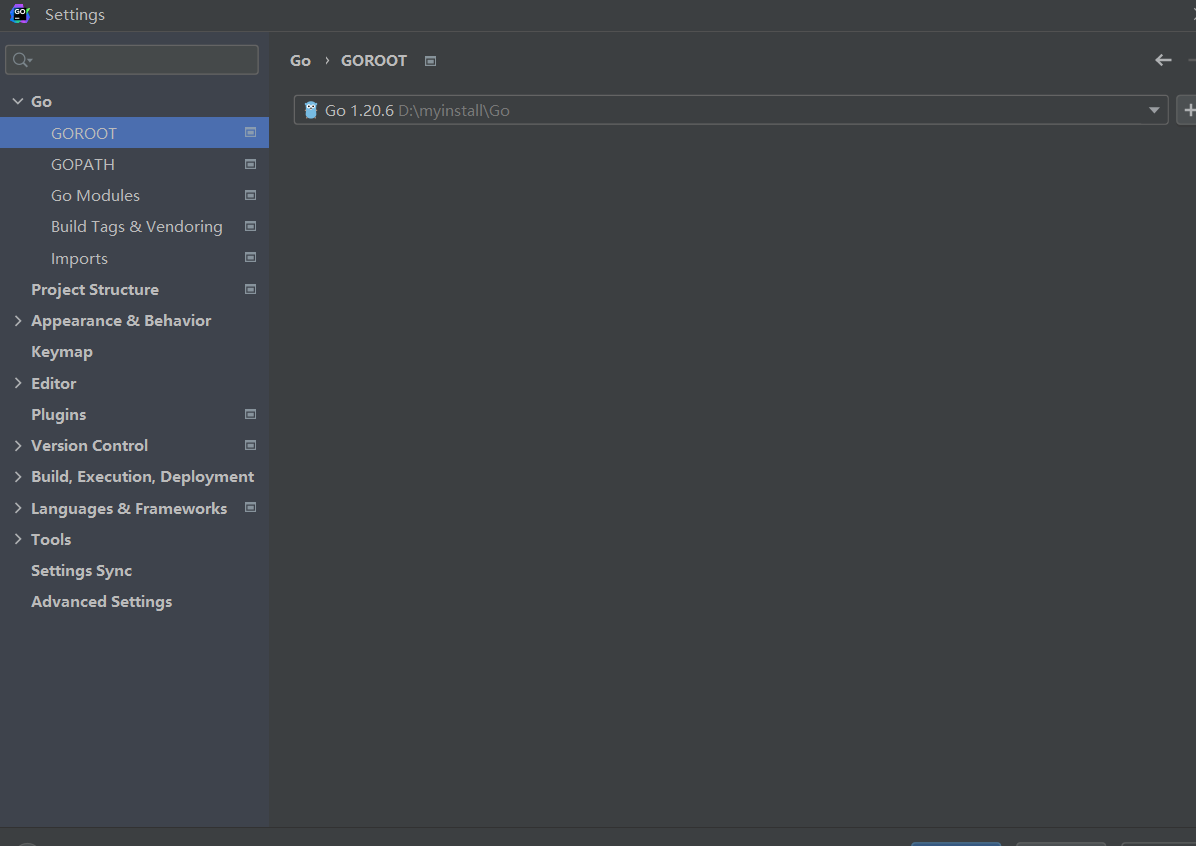Click the icon beside GOROOT breadcrumb title

click(430, 61)
